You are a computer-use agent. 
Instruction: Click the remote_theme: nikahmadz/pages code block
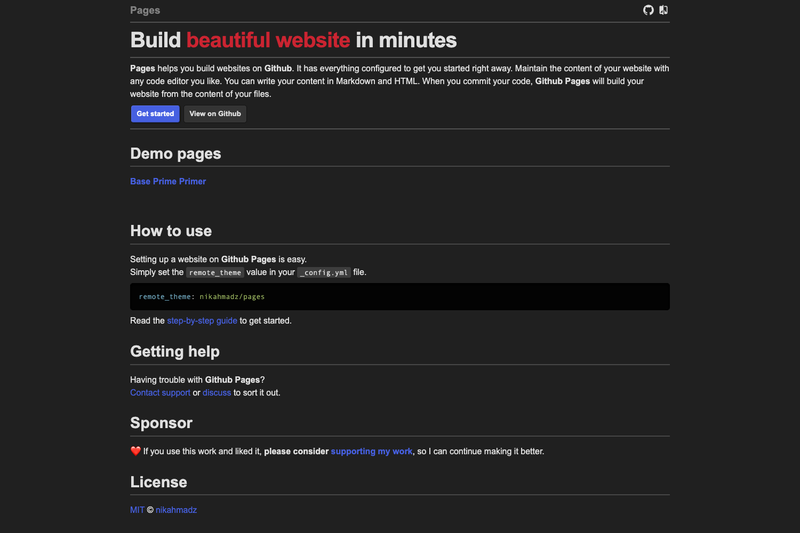[x=400, y=297]
